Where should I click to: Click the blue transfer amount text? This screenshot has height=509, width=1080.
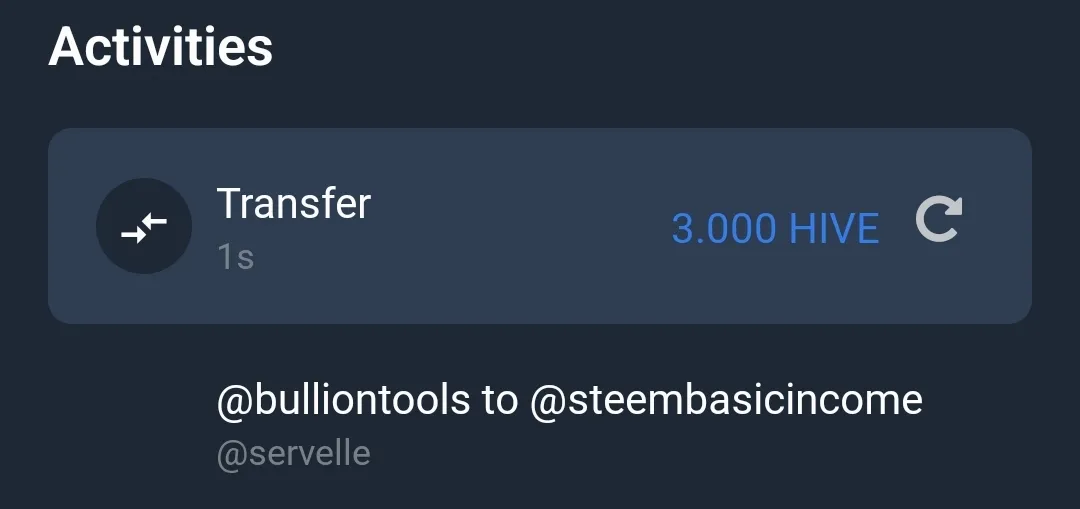(x=776, y=229)
